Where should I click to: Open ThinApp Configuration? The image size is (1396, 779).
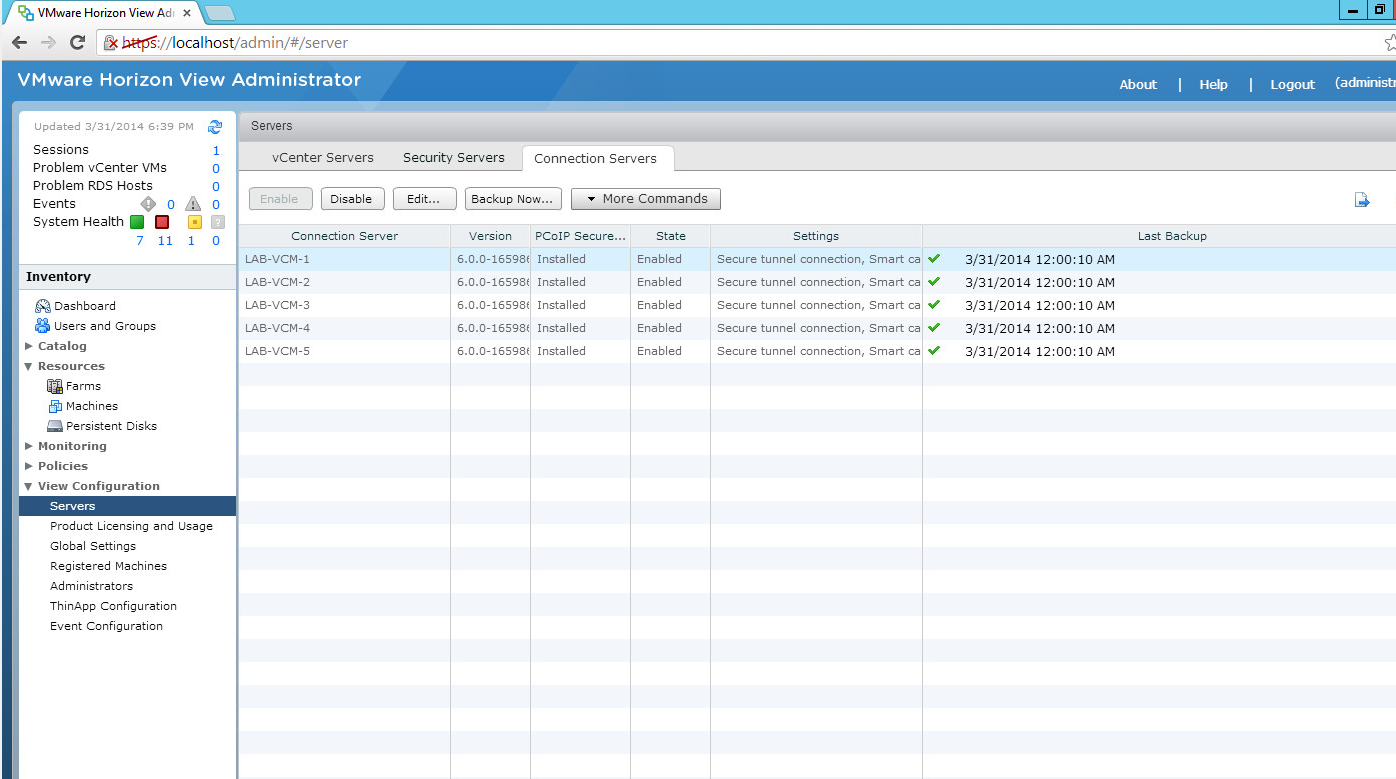tap(113, 606)
